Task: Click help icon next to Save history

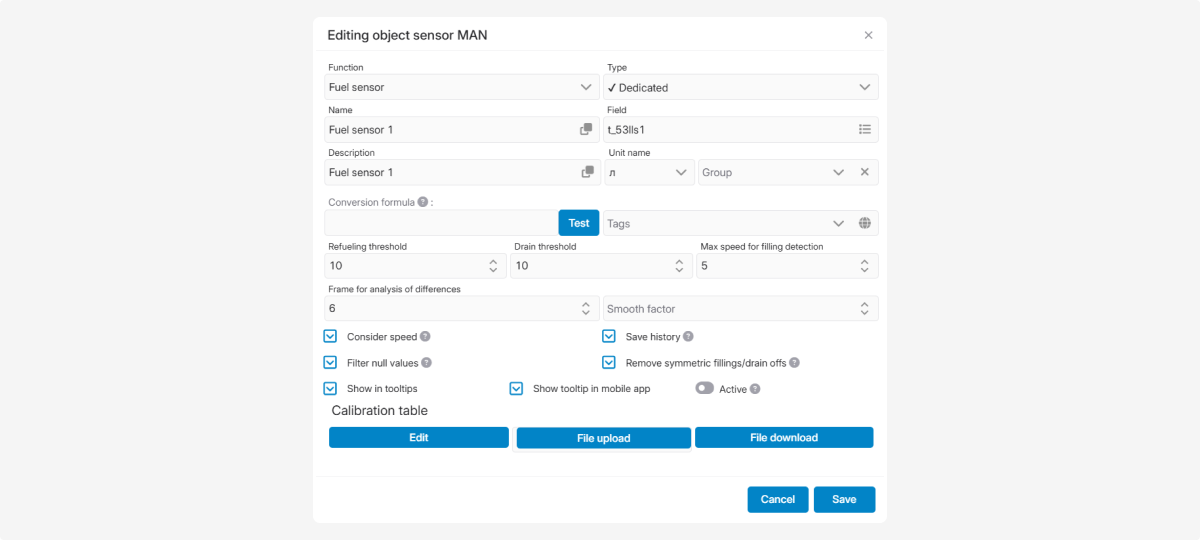Action: pyautogui.click(x=688, y=337)
